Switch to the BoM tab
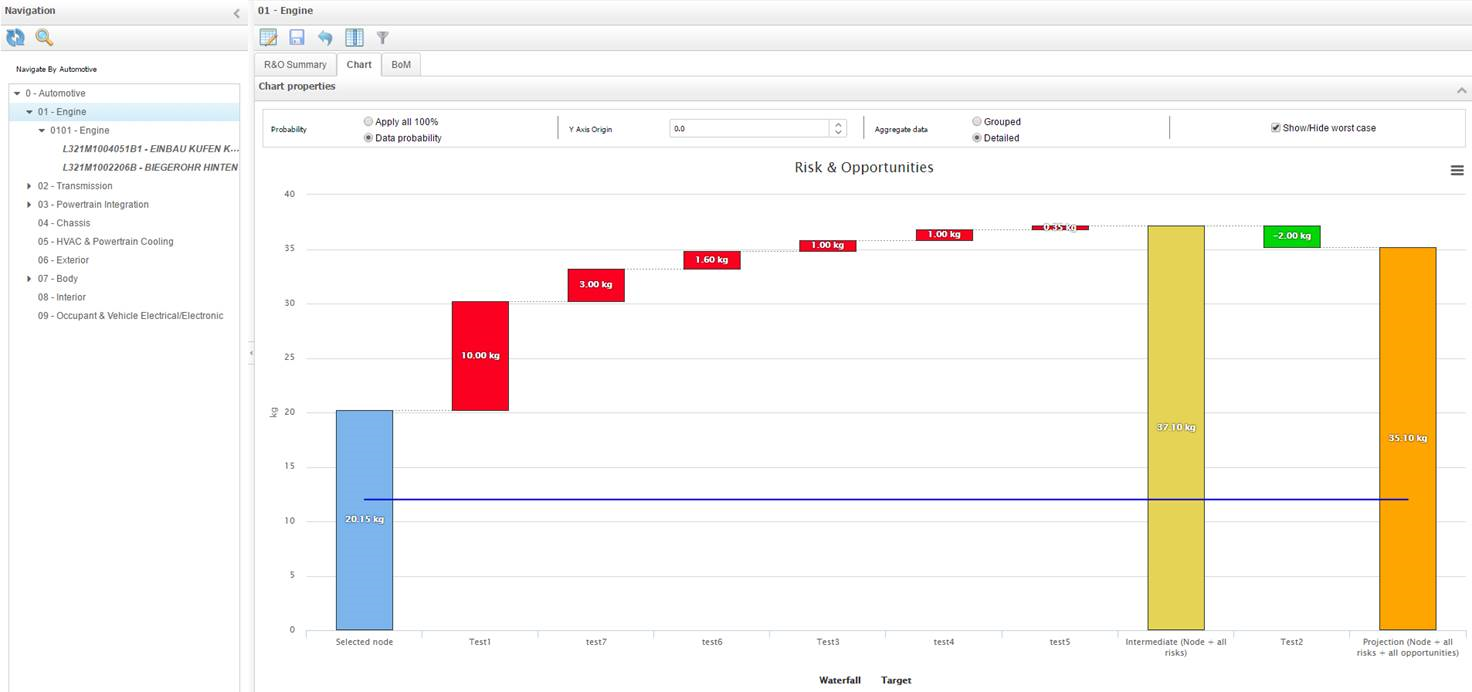This screenshot has height=692, width=1472. pyautogui.click(x=401, y=65)
